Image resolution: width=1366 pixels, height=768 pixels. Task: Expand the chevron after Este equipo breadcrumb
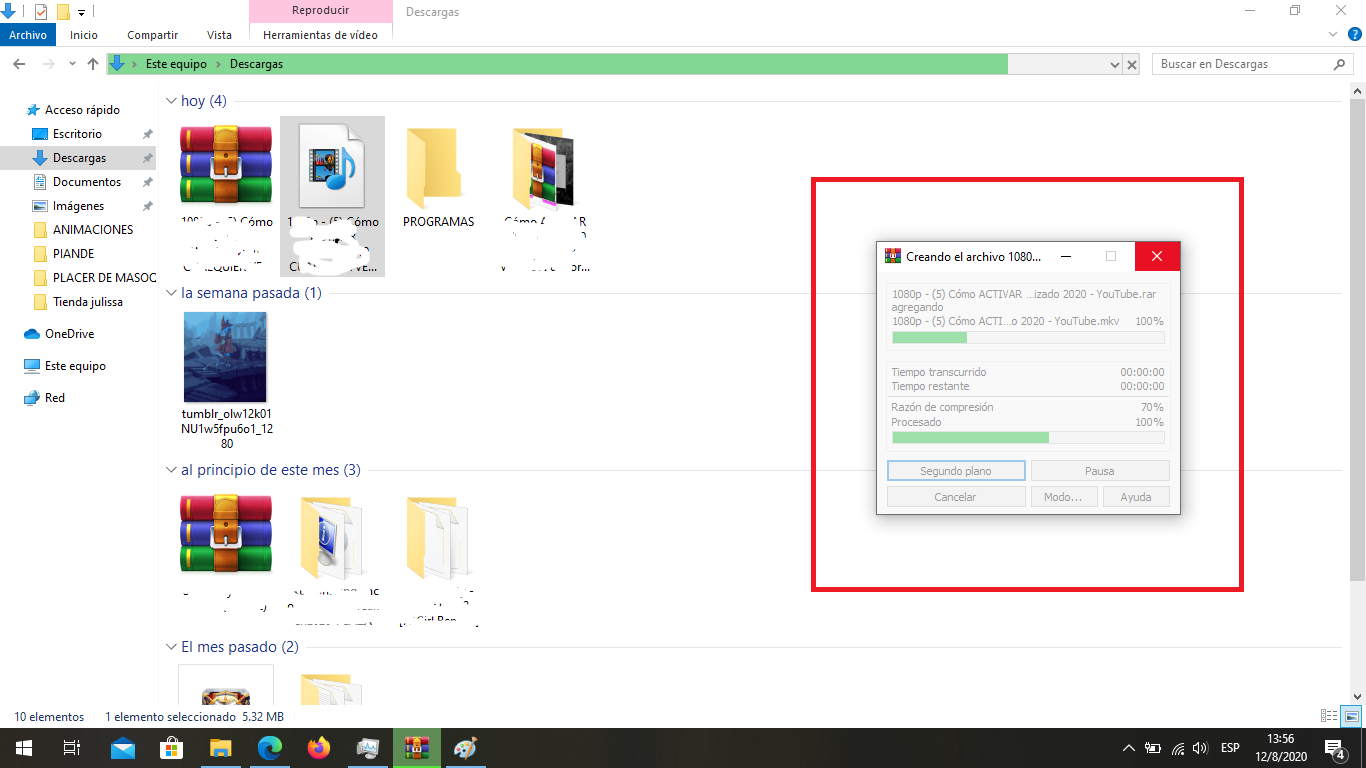click(218, 64)
